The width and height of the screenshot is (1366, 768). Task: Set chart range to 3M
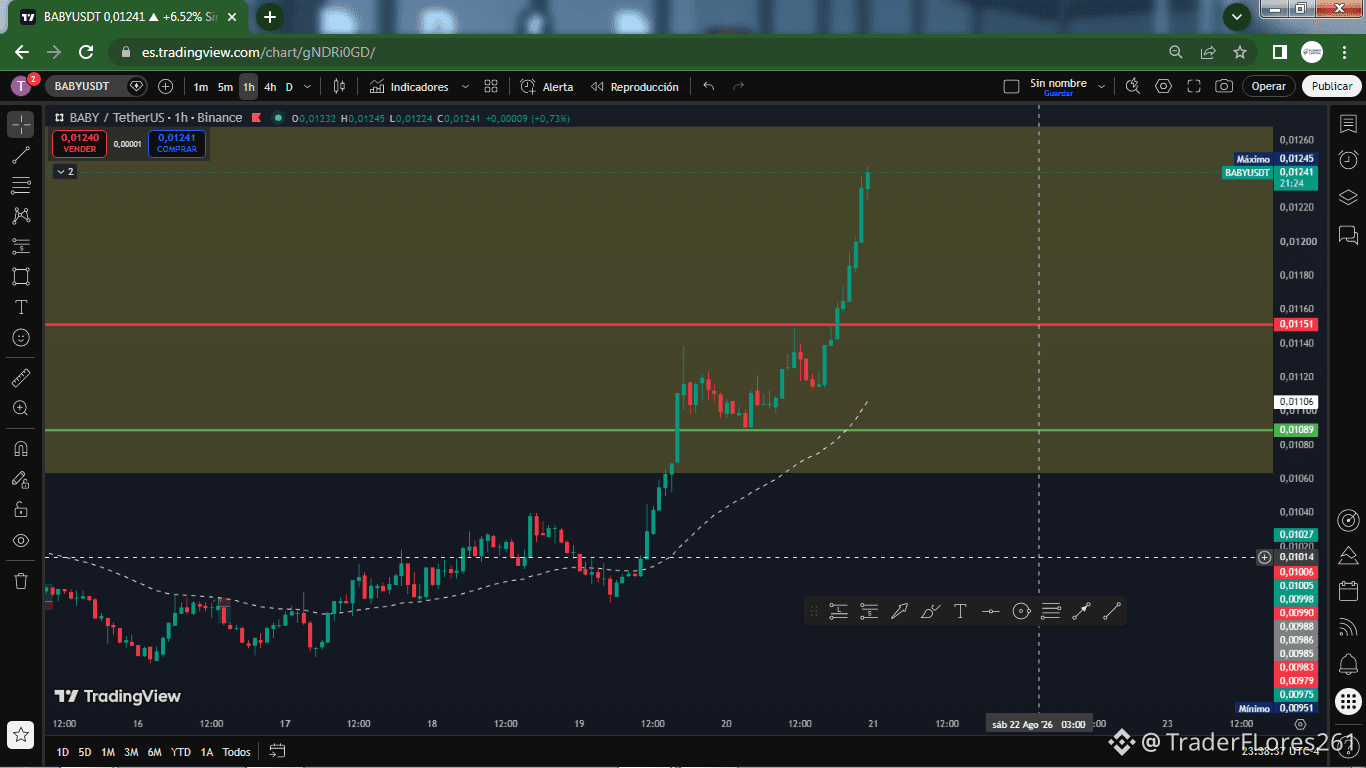click(x=131, y=752)
